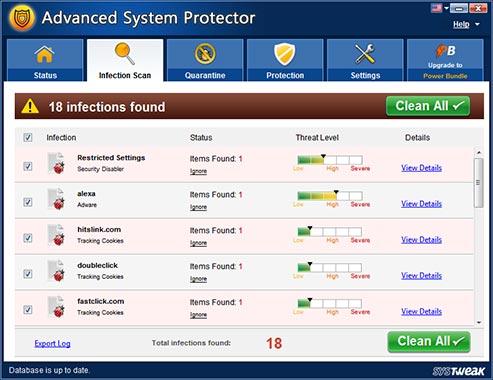
Task: Click the infection list scrollbar thumb
Action: [x=479, y=183]
